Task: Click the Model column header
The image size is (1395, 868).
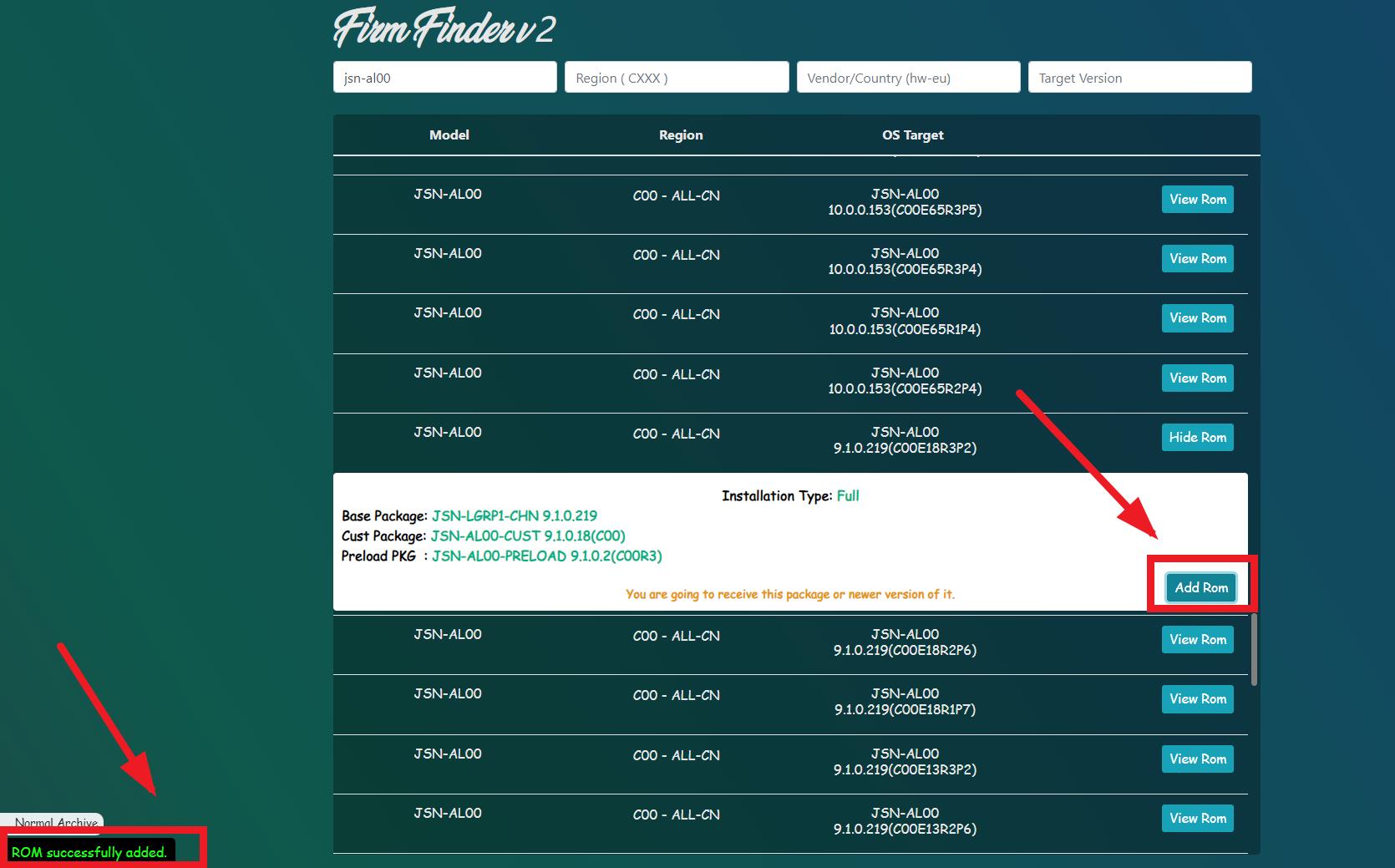Action: pos(449,135)
